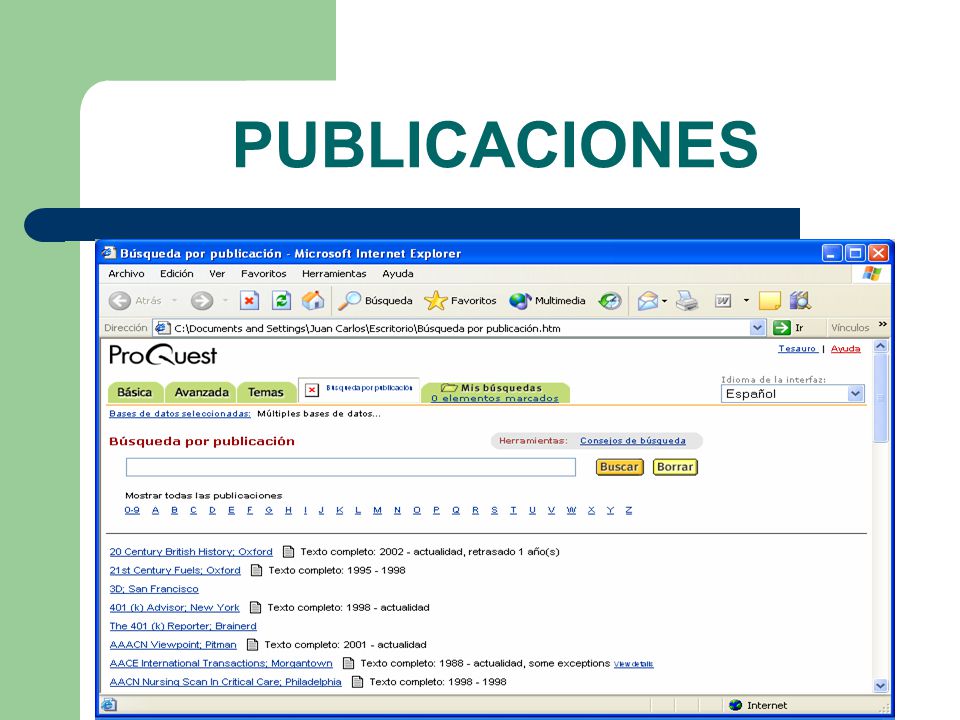Click Bases de datos seleccionadas link
The height and width of the screenshot is (720, 960).
tap(179, 414)
